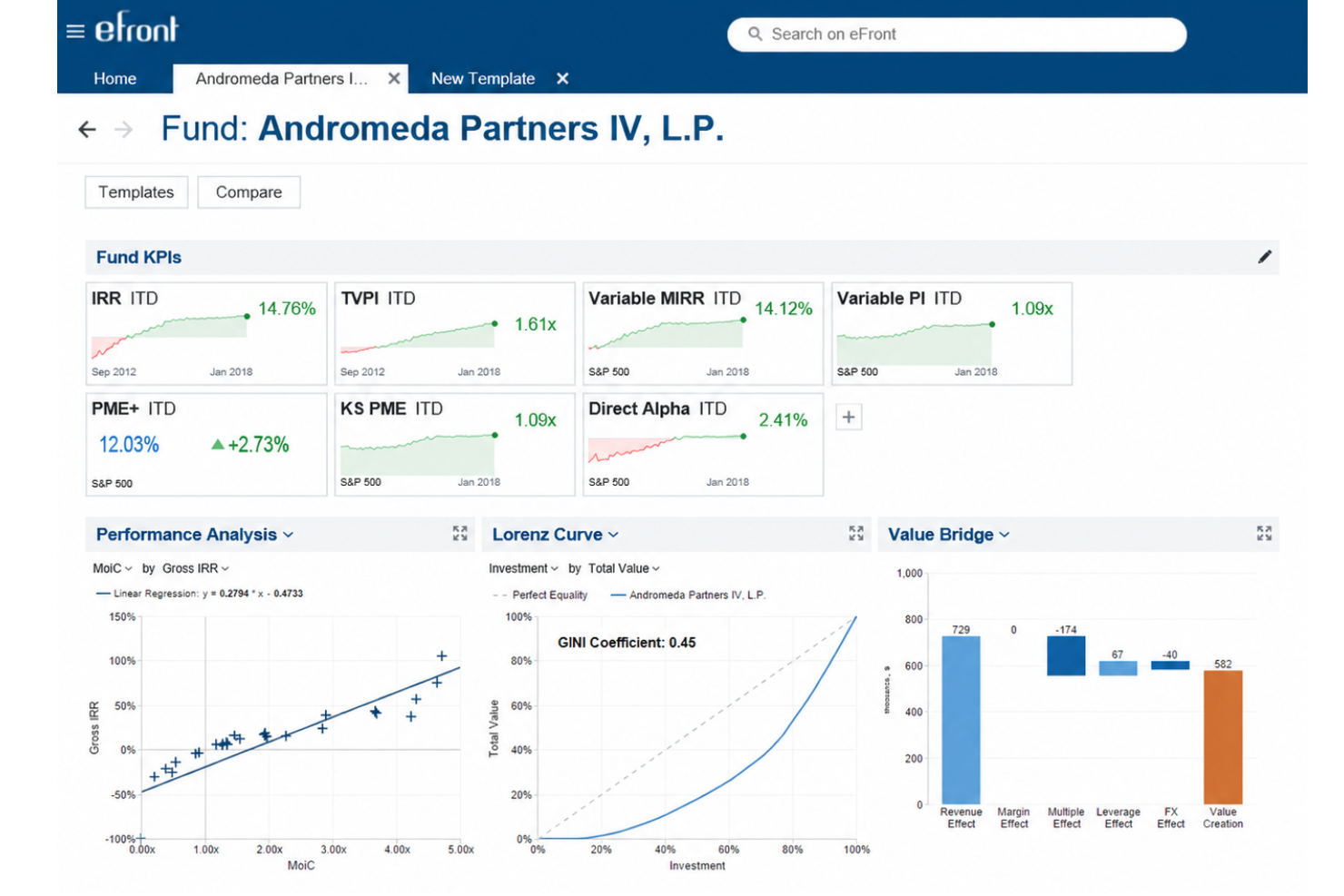Click the Fund KPIs section title

[x=139, y=258]
